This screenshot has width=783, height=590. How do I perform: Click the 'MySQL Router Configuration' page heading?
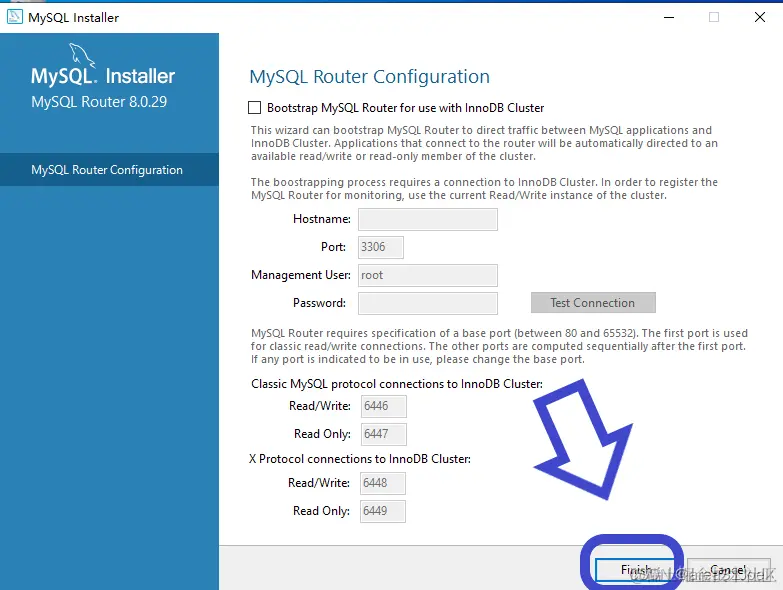tap(370, 76)
